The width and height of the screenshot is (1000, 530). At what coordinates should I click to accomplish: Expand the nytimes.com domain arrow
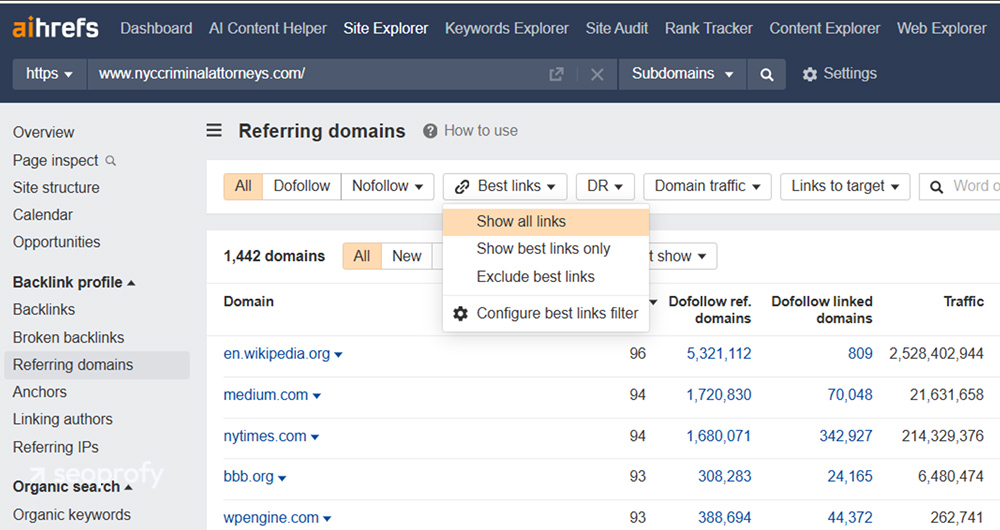[x=314, y=438]
